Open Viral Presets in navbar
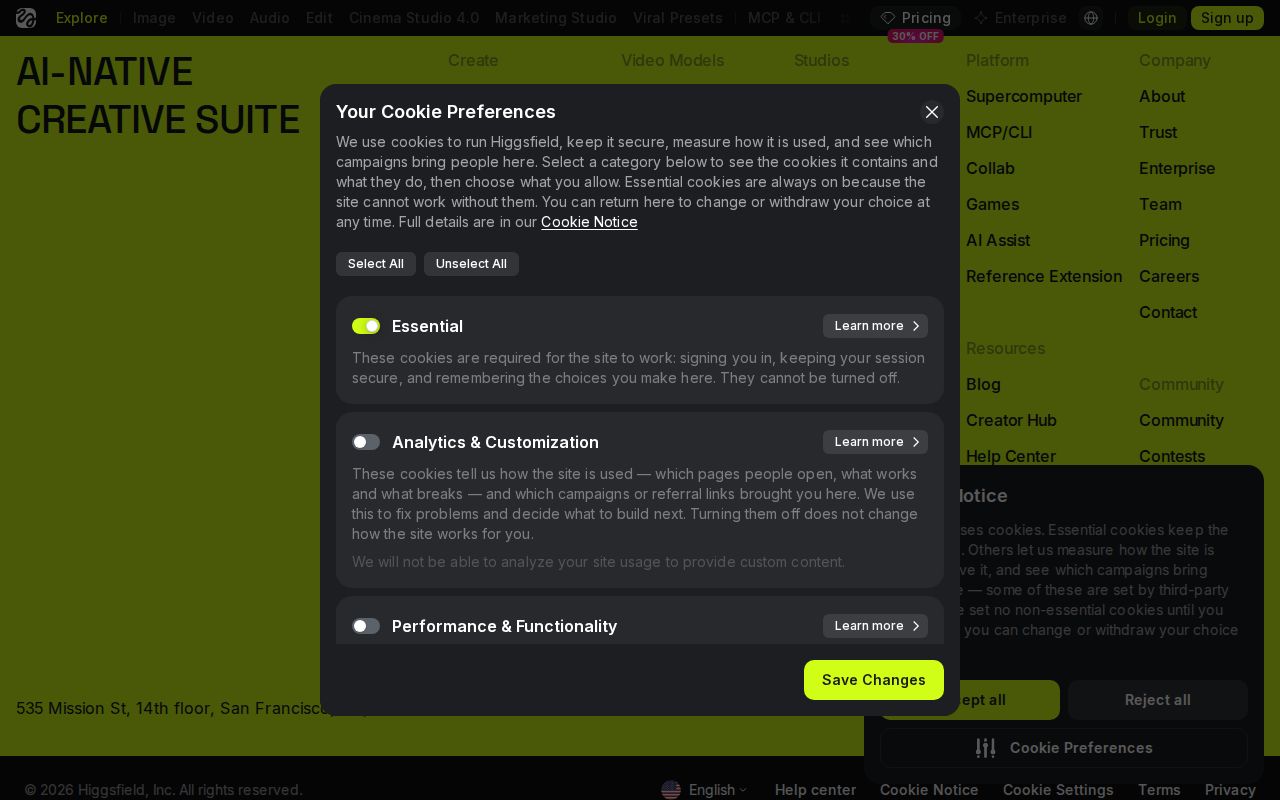Viewport: 1280px width, 800px height. pyautogui.click(x=678, y=18)
